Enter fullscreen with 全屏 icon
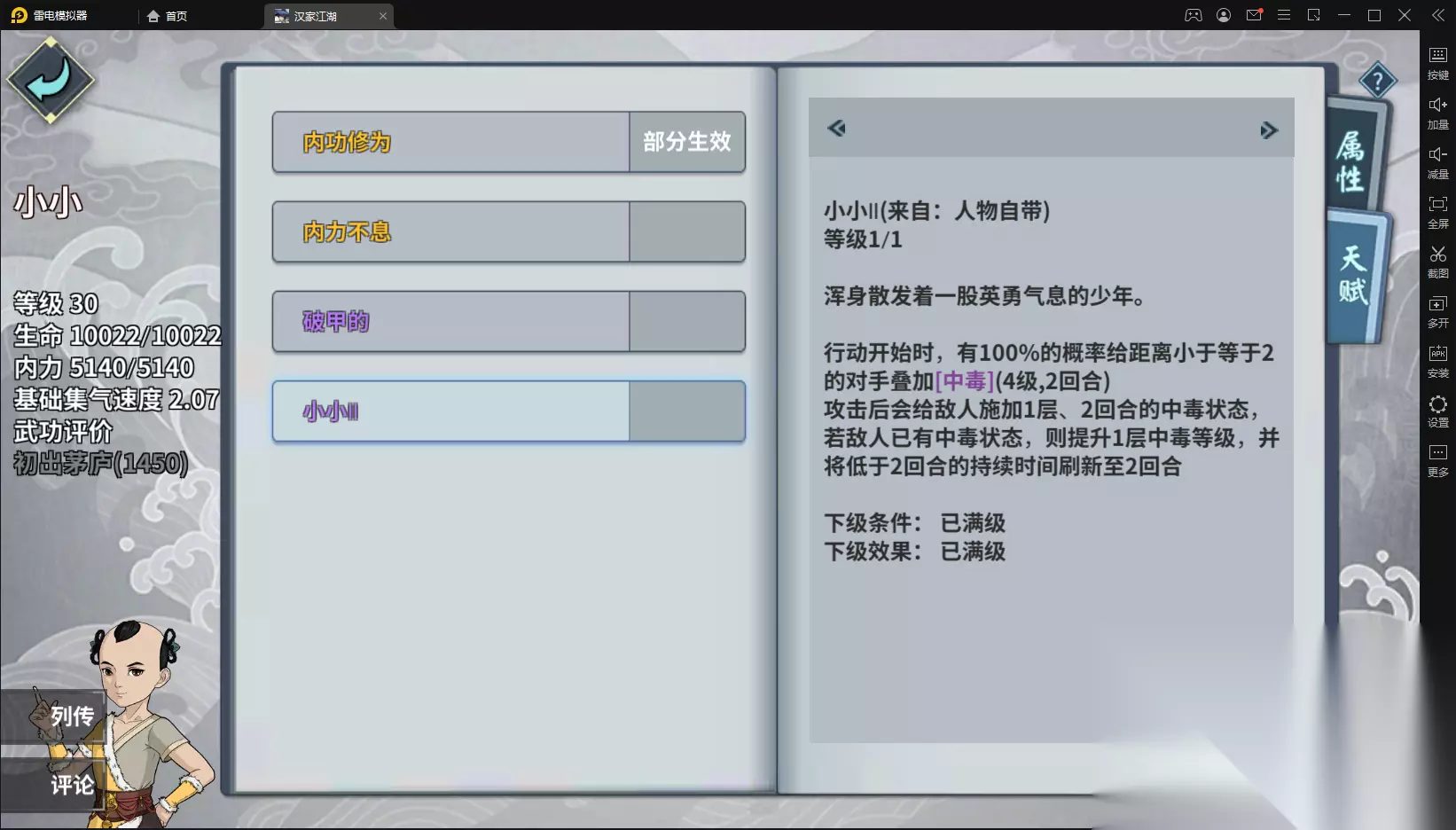 click(1437, 213)
